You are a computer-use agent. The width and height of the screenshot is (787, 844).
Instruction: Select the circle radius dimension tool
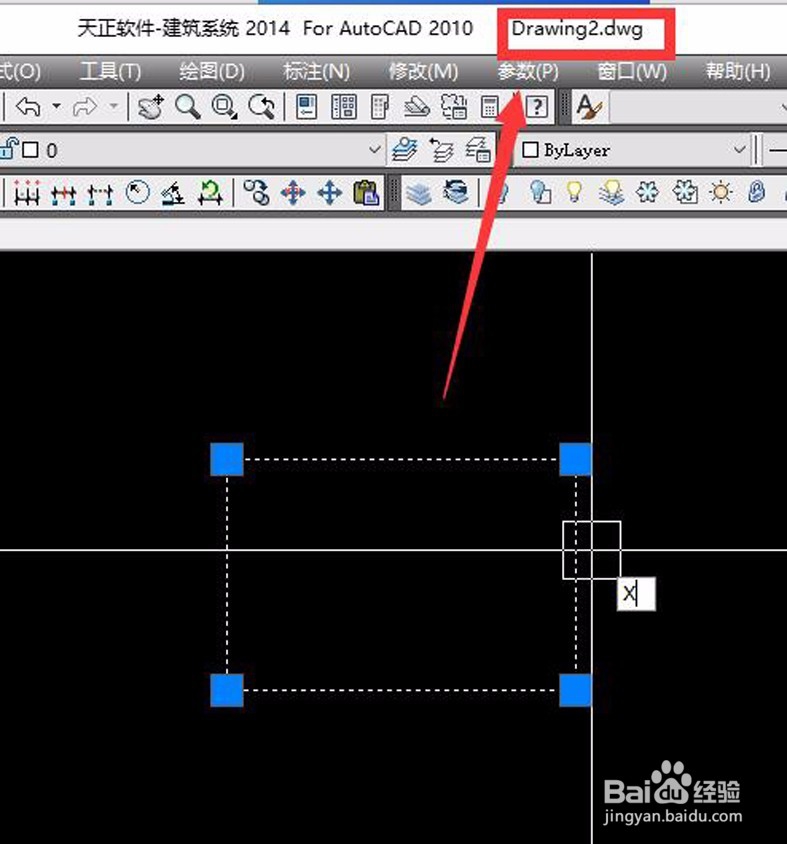[x=137, y=193]
